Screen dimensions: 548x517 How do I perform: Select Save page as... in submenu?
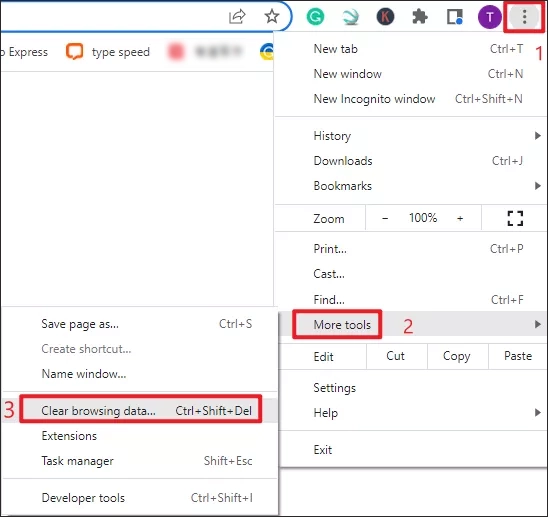[x=140, y=324]
